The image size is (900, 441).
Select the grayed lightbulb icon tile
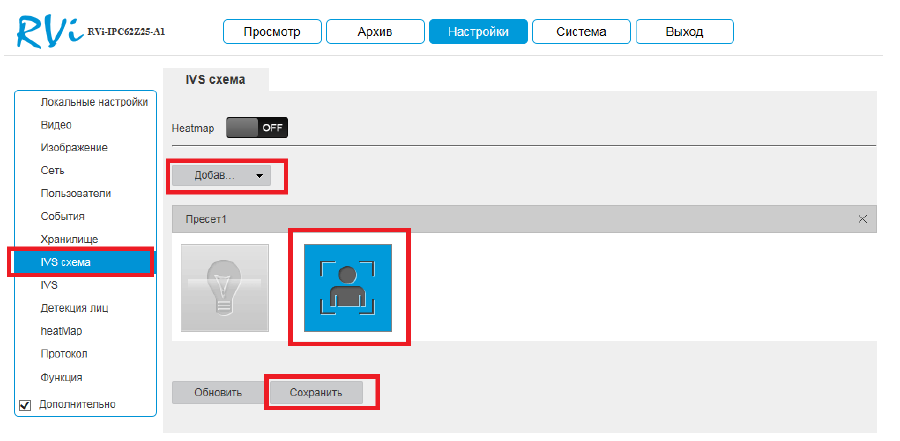225,288
